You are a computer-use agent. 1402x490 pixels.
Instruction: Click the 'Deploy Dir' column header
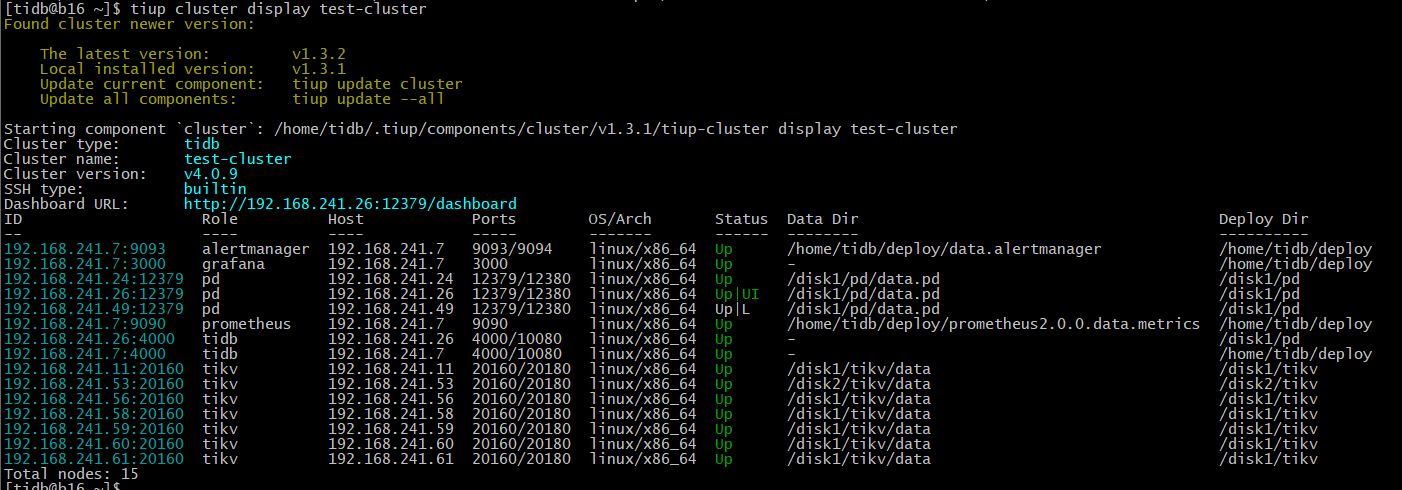(1264, 219)
